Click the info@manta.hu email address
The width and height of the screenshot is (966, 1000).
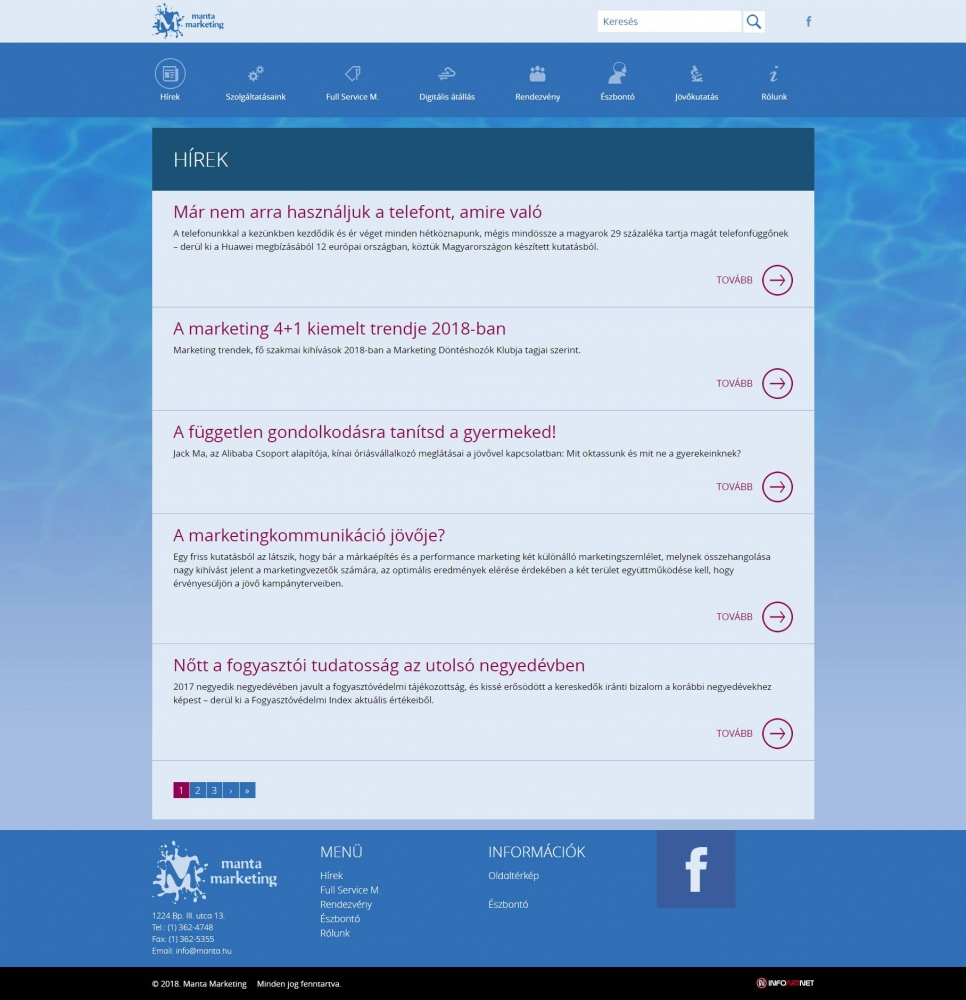pyautogui.click(x=203, y=951)
